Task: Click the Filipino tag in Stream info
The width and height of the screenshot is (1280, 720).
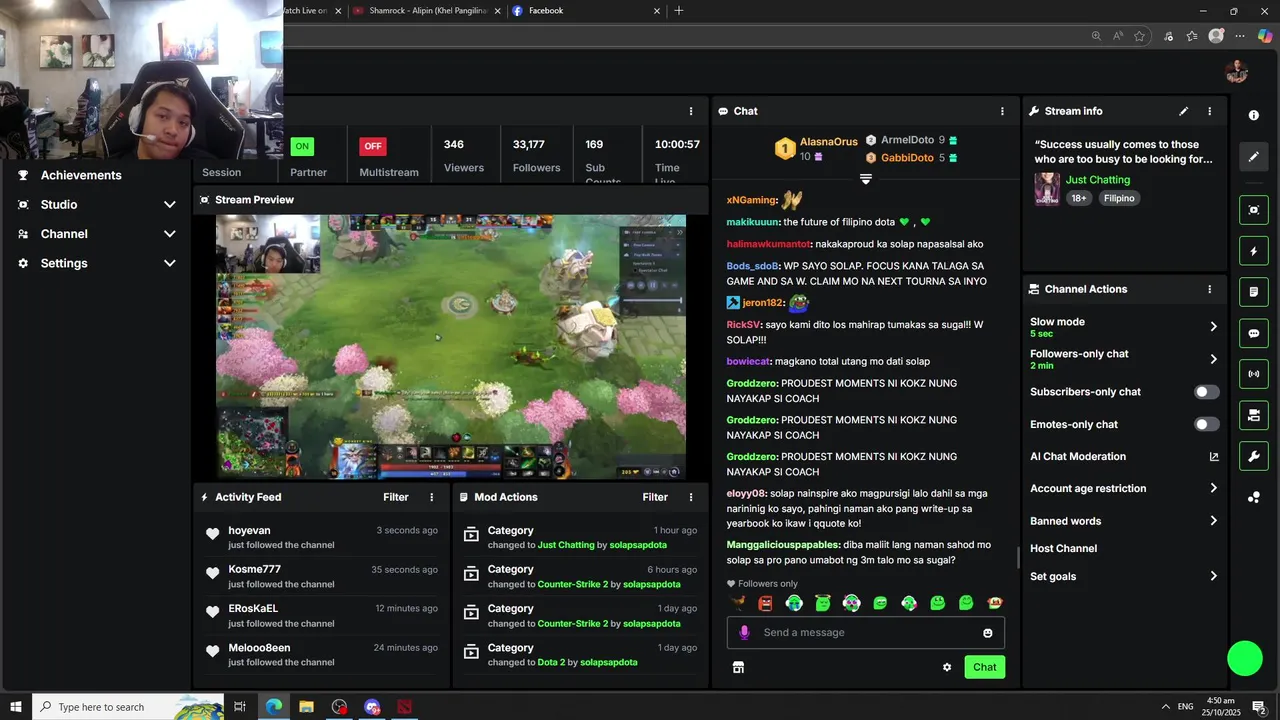Action: coord(1119,199)
